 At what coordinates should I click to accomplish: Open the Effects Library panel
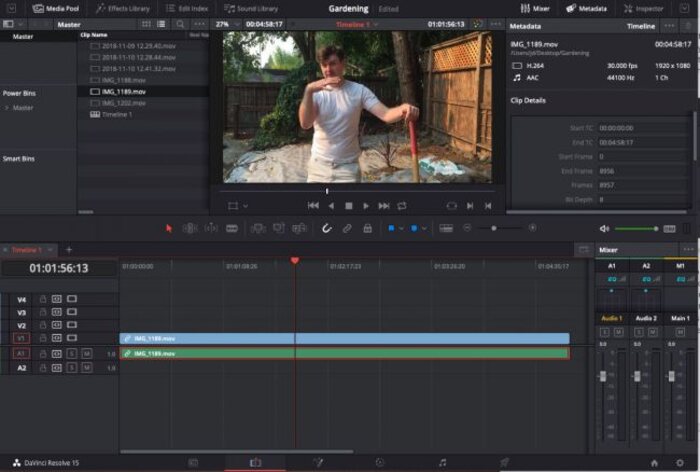click(123, 8)
